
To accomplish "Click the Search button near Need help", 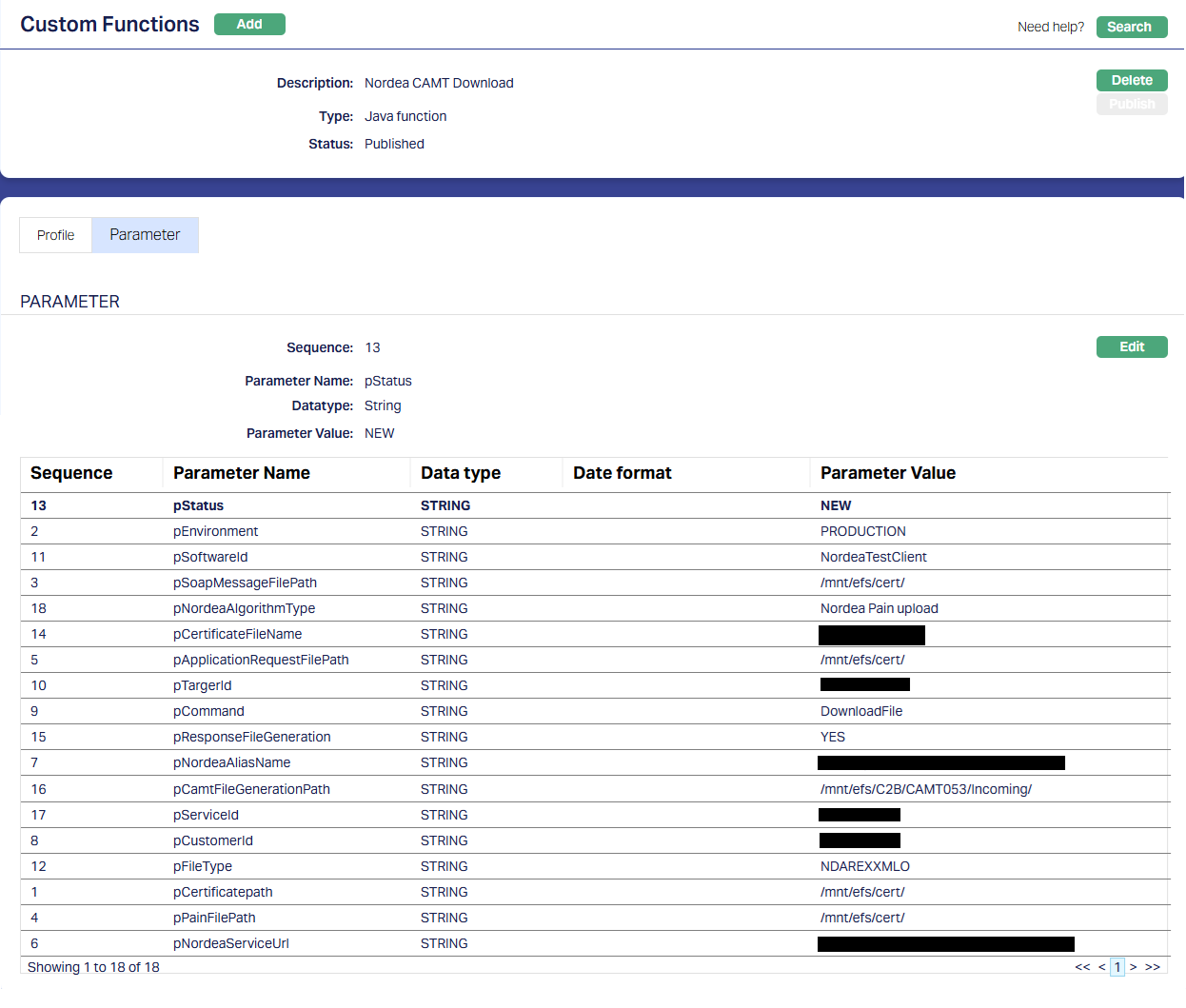I will coord(1131,27).
